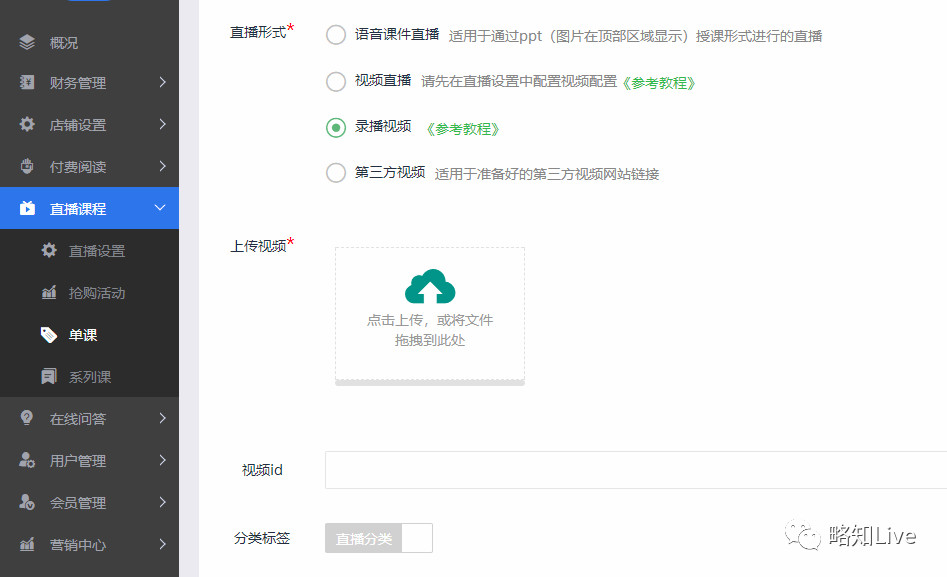Click the 店铺设置 gear icon
The height and width of the screenshot is (577, 947).
tap(27, 124)
